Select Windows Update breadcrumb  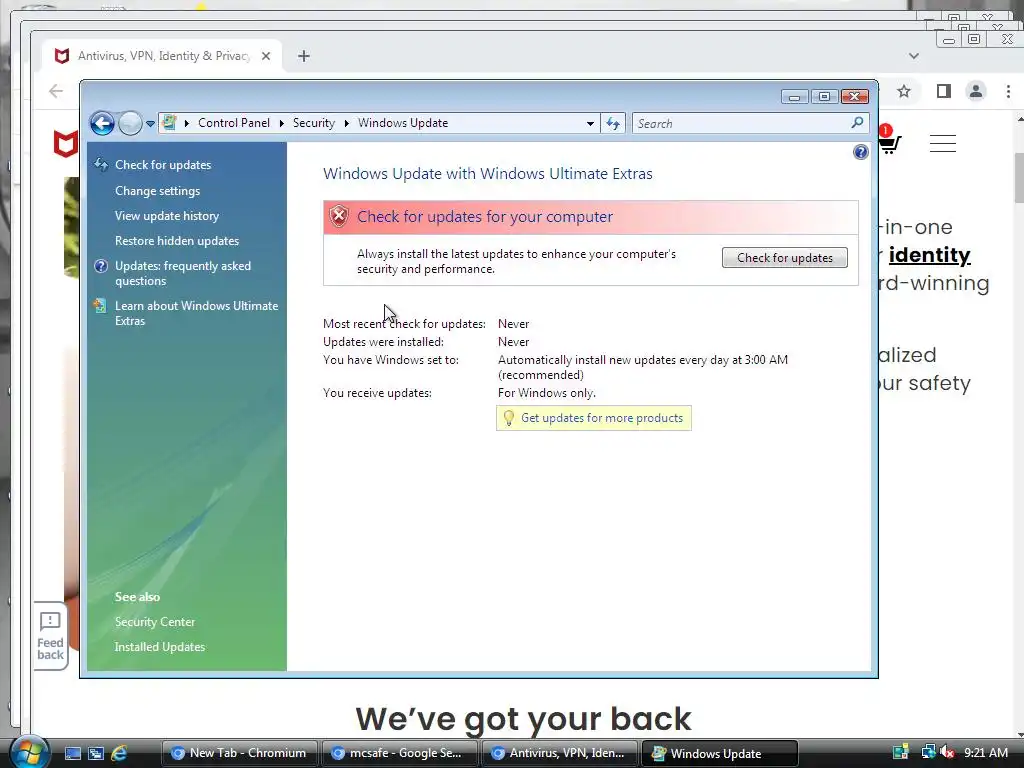tap(403, 123)
